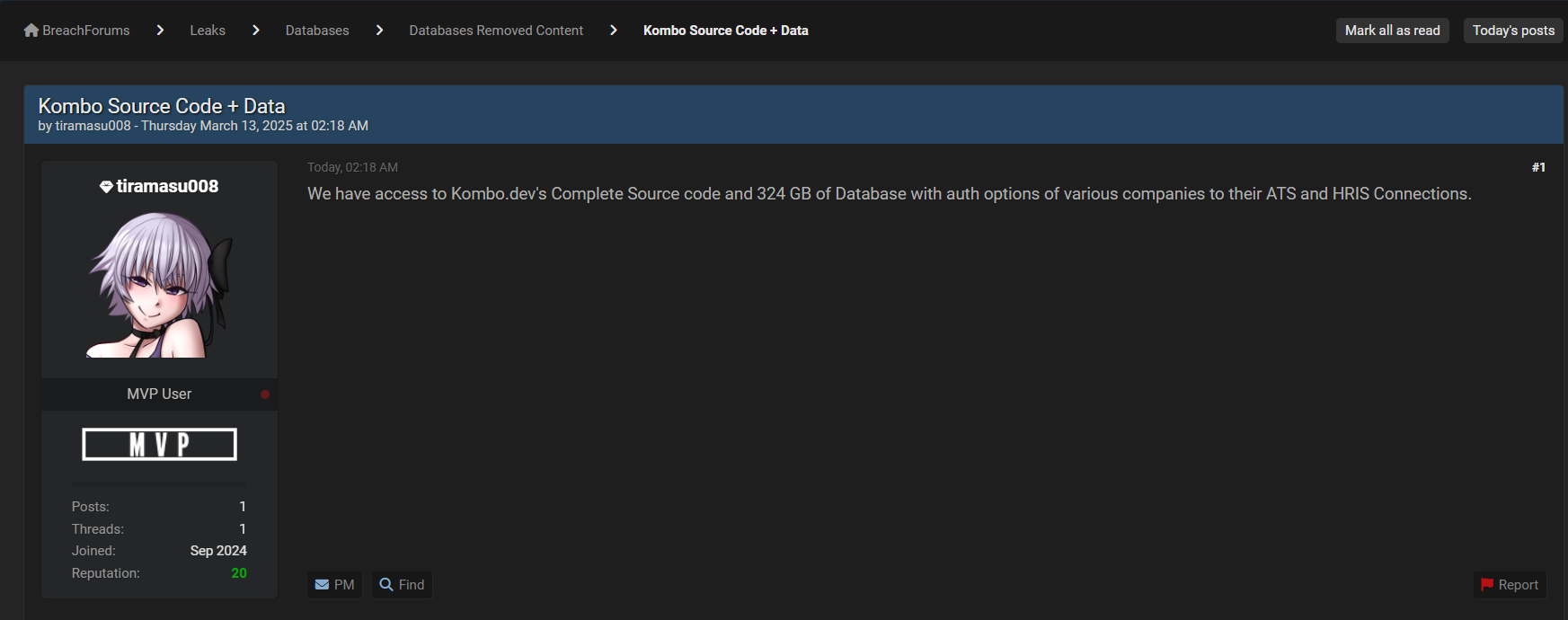This screenshot has height=620, width=1568.
Task: Click the user's anime avatar image
Action: [x=160, y=284]
